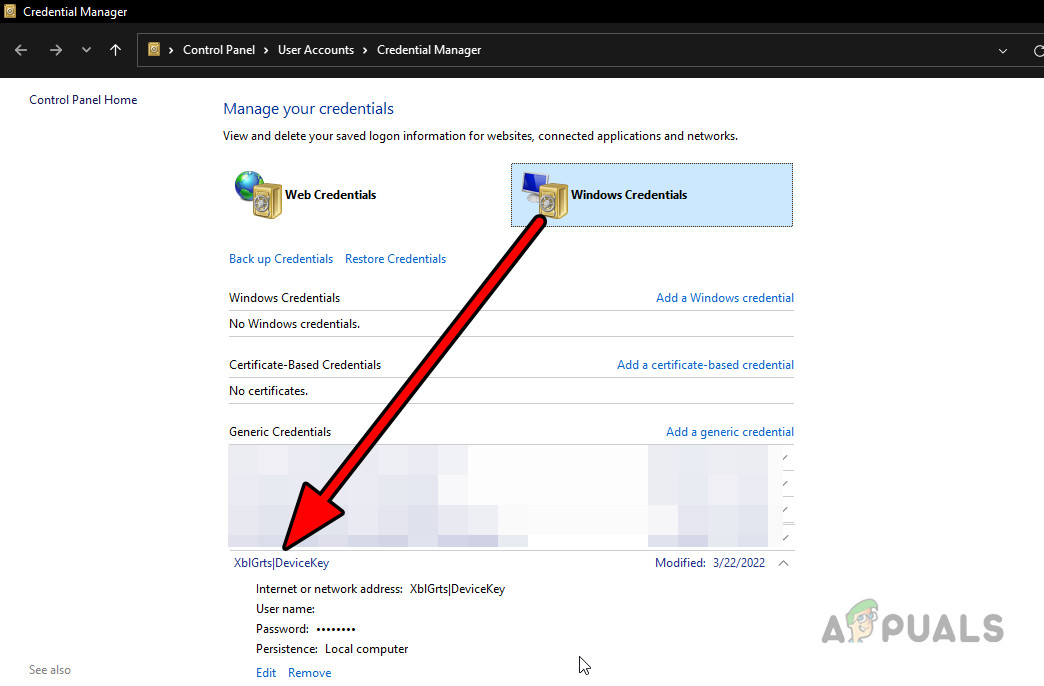Click Add a Windows credential
The image size is (1044, 686).
click(725, 297)
